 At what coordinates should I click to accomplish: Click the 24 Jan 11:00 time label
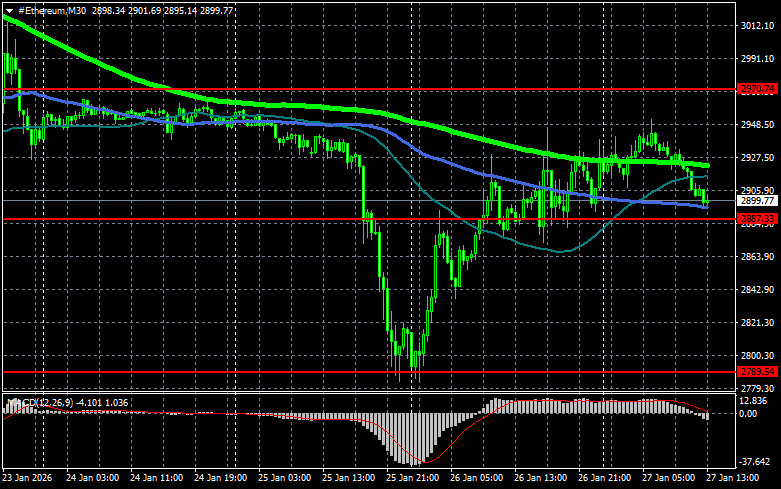click(x=156, y=478)
